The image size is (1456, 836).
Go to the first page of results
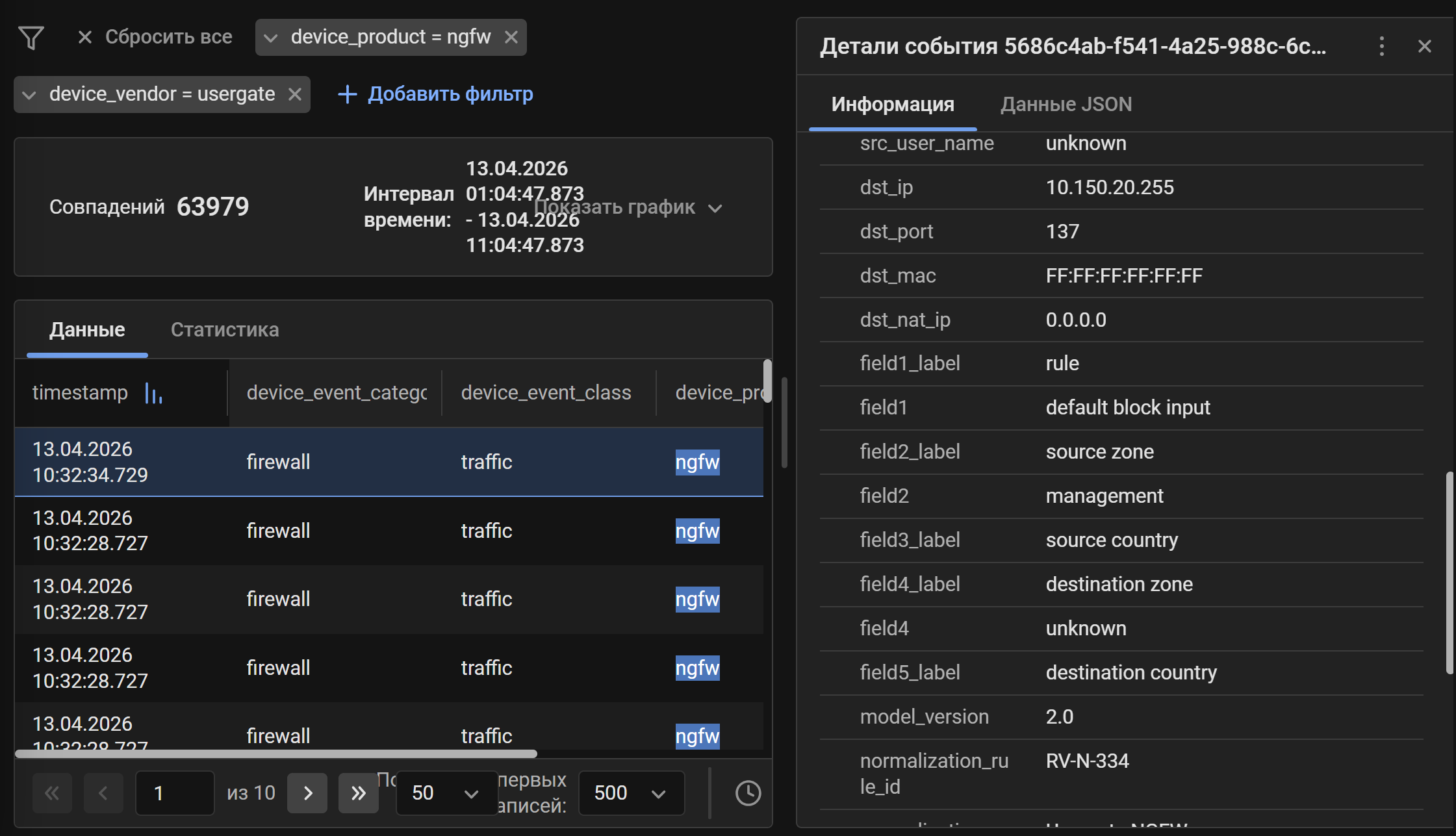tap(52, 792)
